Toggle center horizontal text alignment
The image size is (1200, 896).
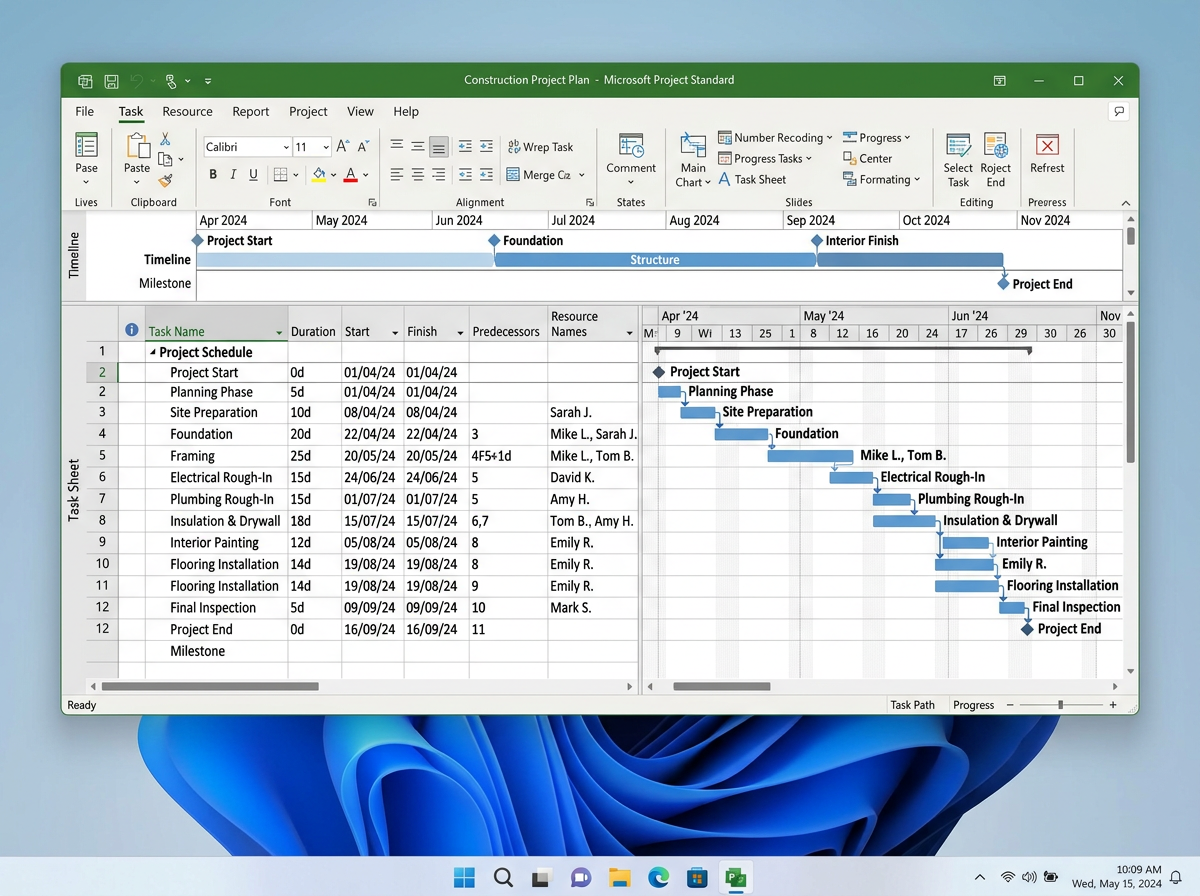(x=417, y=175)
